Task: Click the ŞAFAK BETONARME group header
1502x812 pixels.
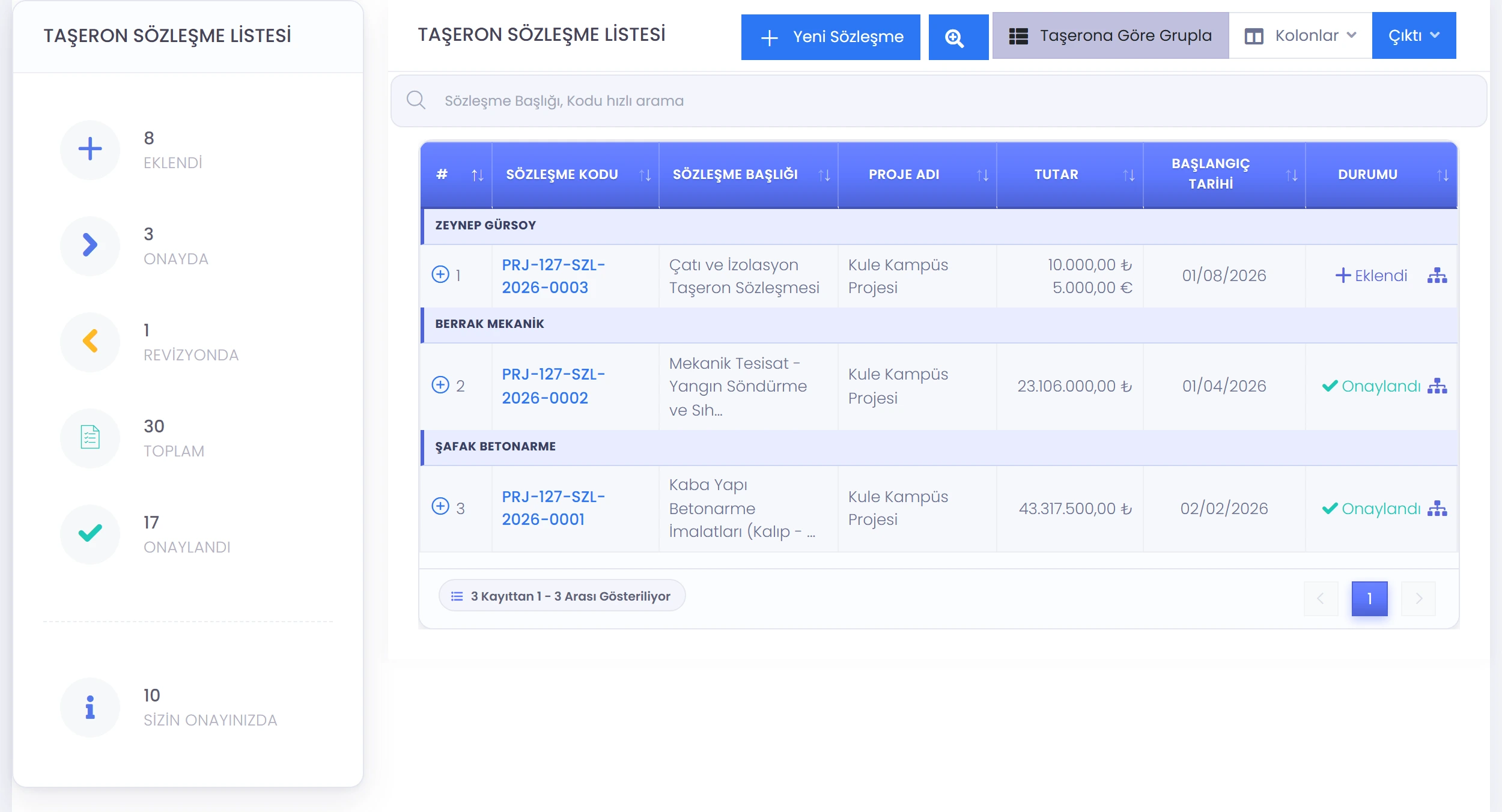Action: point(939,447)
